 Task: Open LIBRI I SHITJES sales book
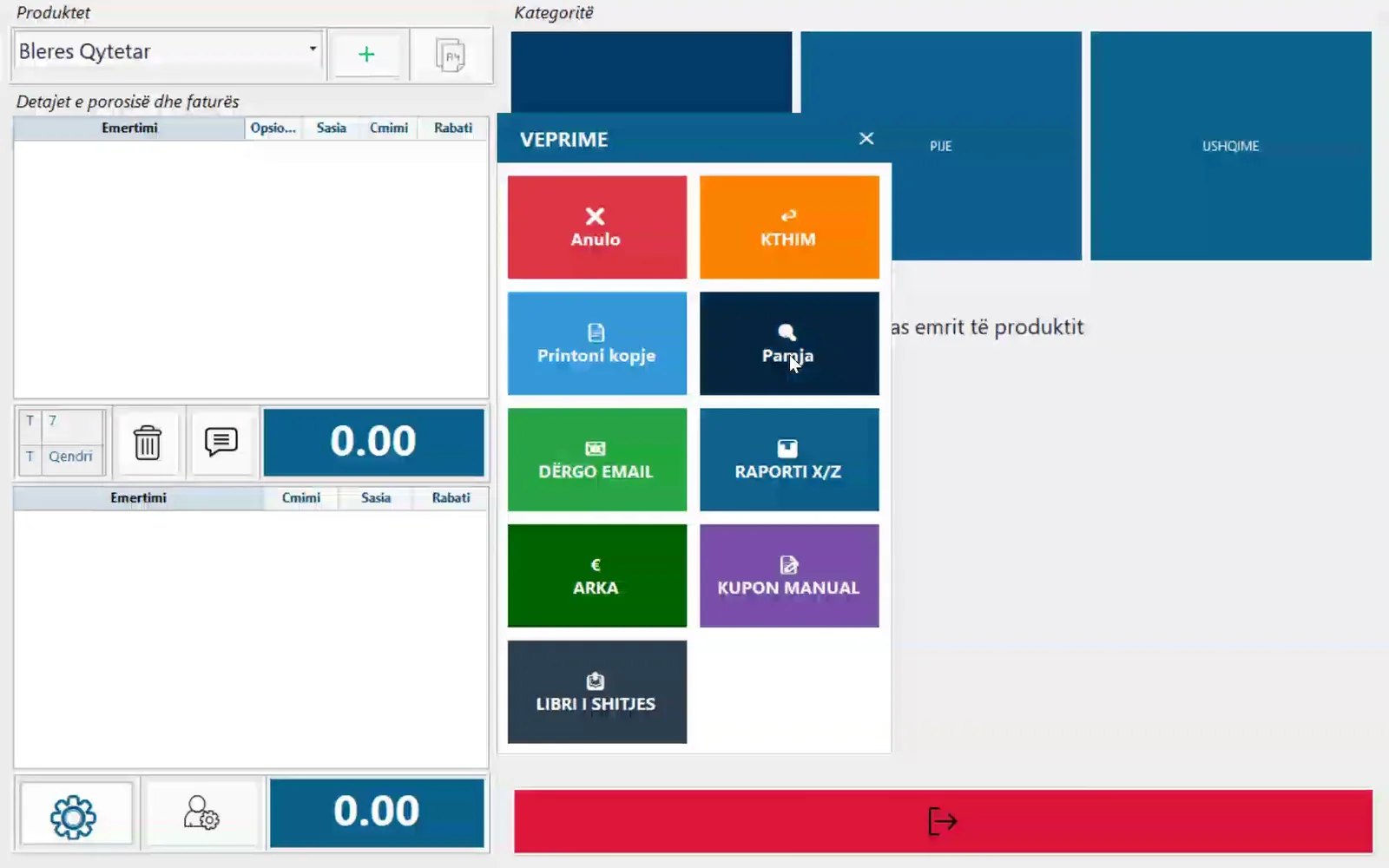click(x=596, y=692)
